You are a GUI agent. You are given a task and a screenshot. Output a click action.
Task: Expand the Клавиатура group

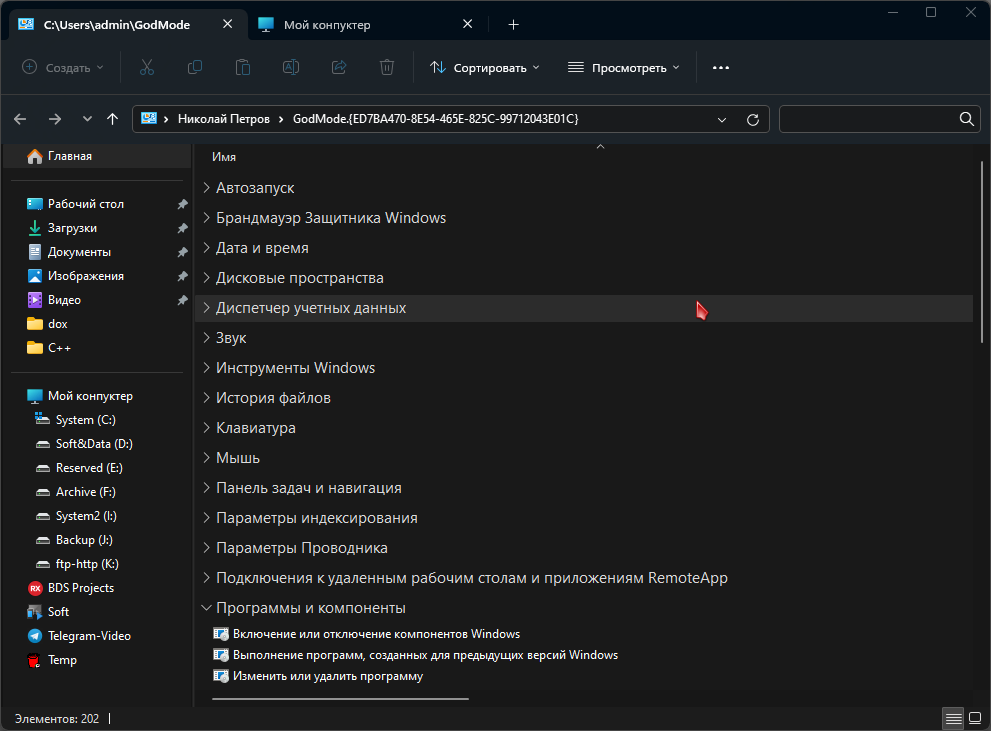tap(206, 428)
